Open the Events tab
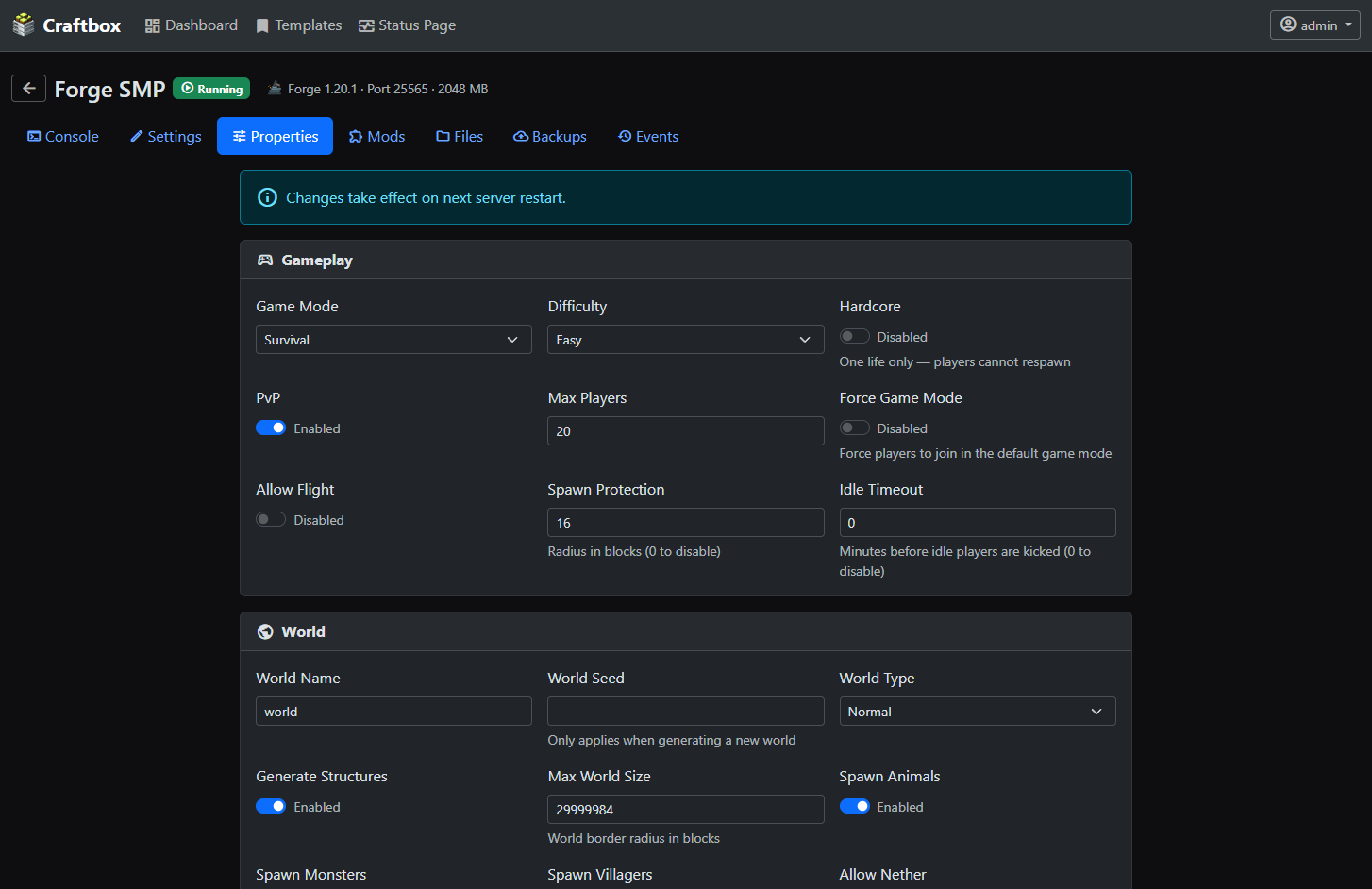This screenshot has width=1372, height=889. pos(648,136)
